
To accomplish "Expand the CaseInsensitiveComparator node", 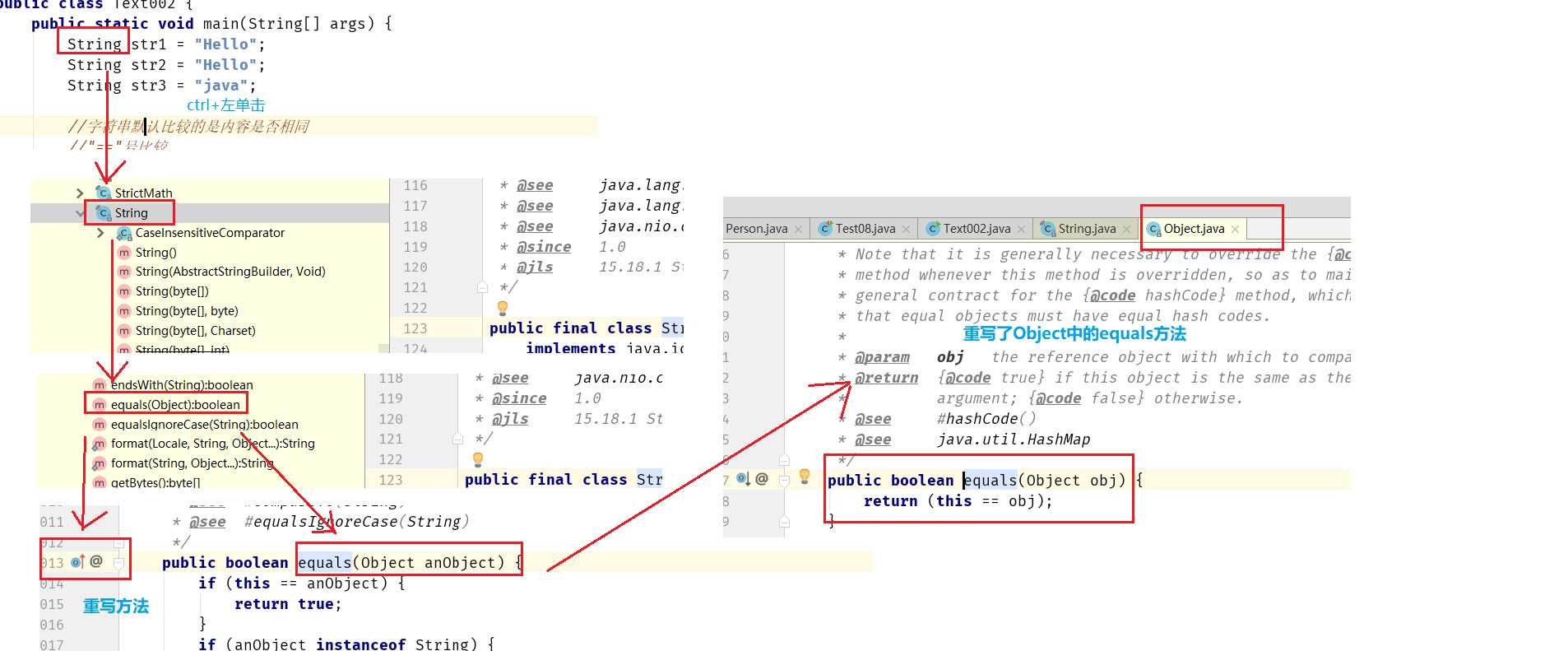I will point(100,233).
